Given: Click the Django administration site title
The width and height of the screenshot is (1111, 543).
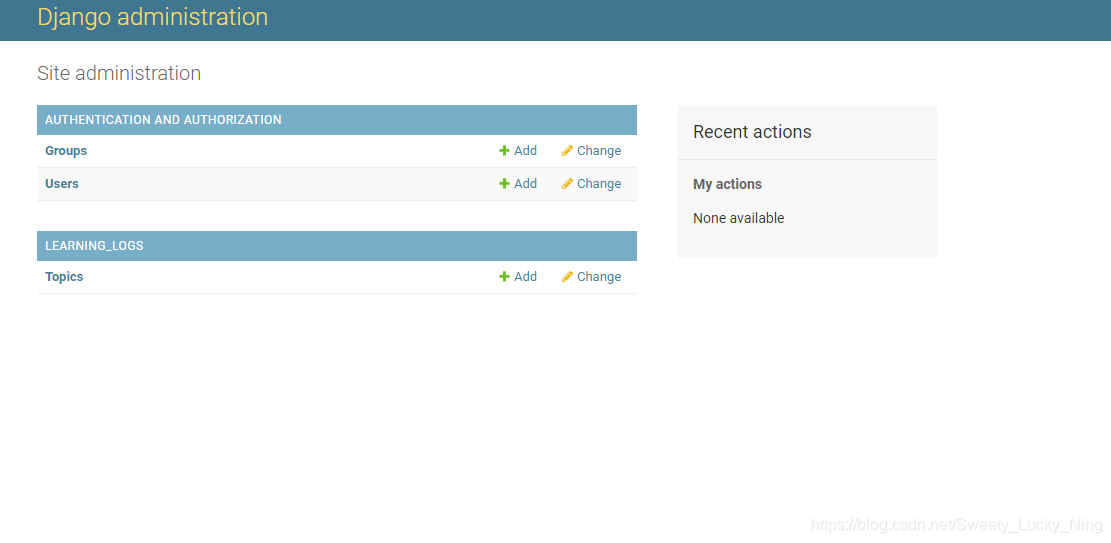Looking at the screenshot, I should tap(152, 17).
